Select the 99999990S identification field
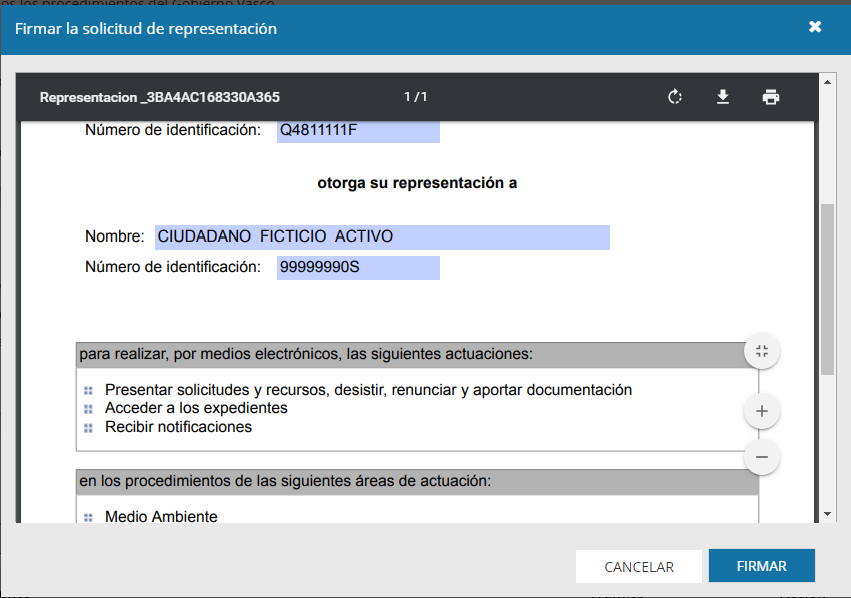851x598 pixels. point(358,268)
